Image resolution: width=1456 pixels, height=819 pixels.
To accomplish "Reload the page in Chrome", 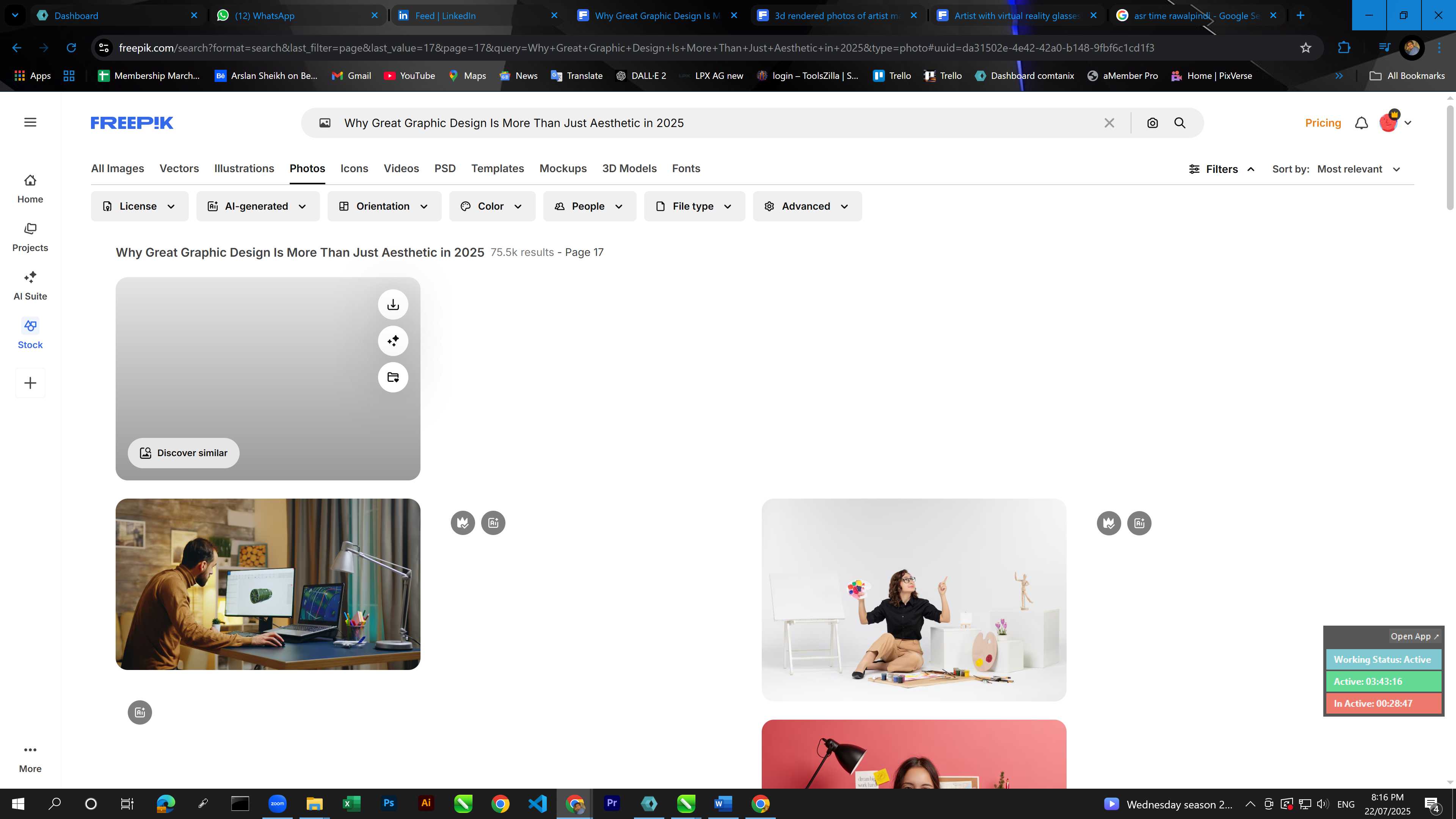I will pos(71,48).
